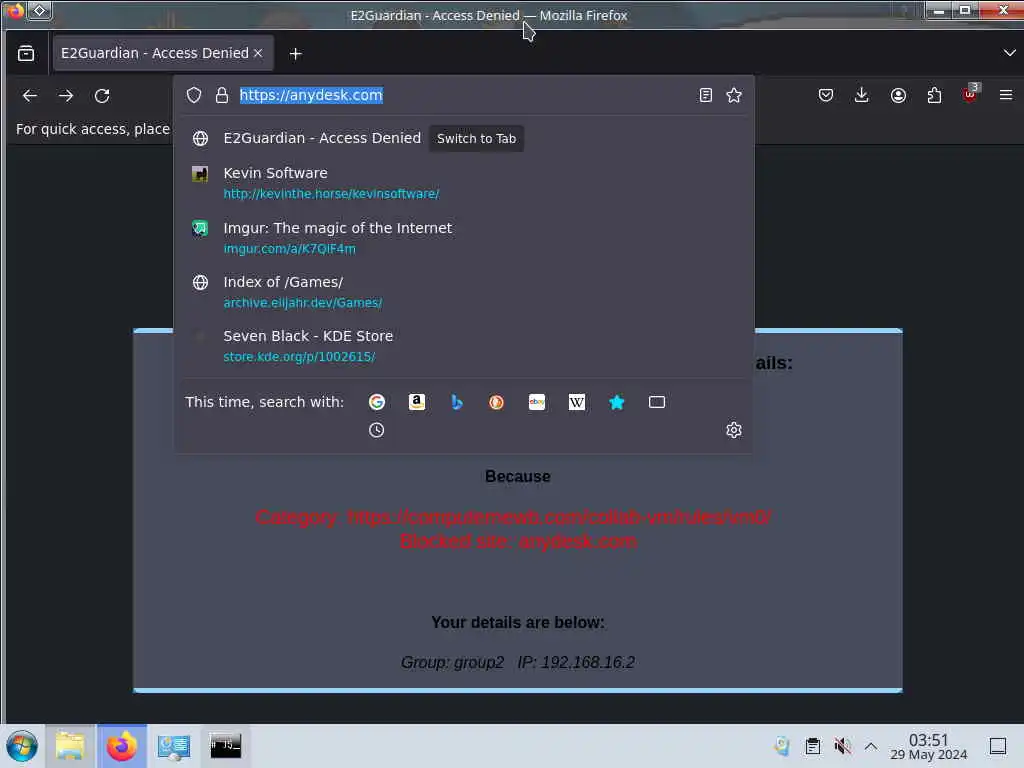
Task: Open the clipboard tray icon
Action: point(812,746)
